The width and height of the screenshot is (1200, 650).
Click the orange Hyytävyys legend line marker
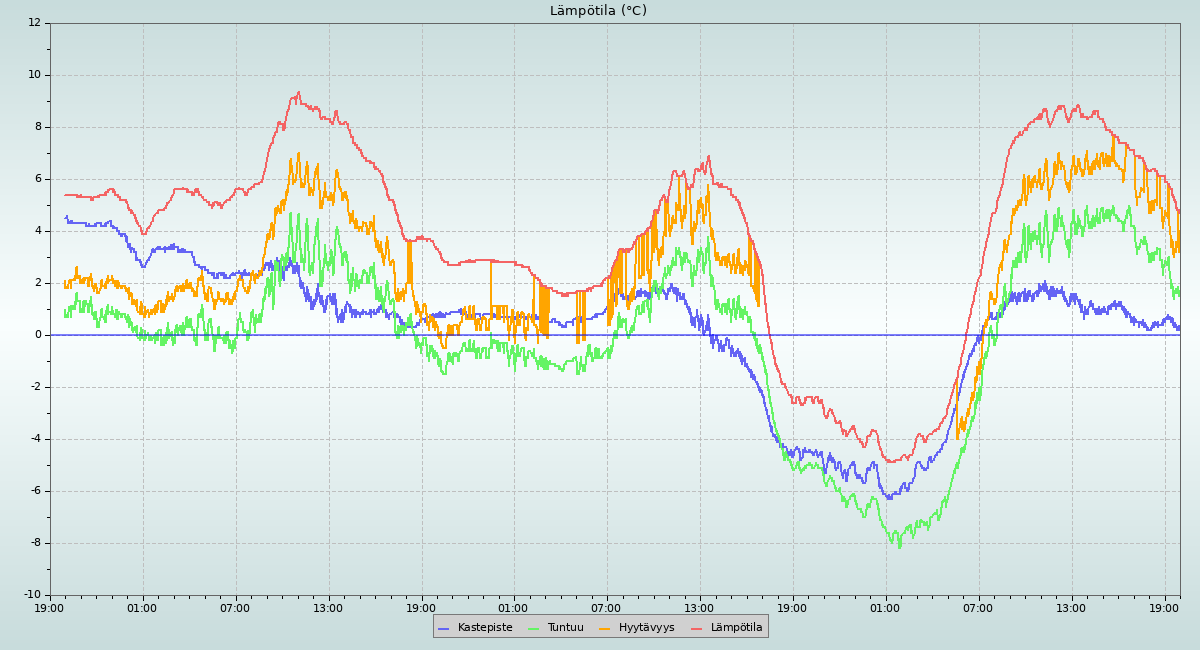[605, 628]
